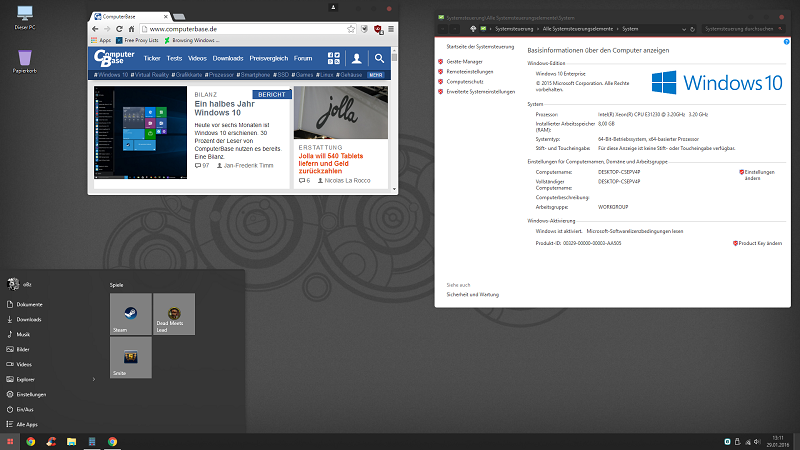Click the social media icons on ComputerBase
Image resolution: width=800 pixels, height=450 pixels.
click(334, 58)
